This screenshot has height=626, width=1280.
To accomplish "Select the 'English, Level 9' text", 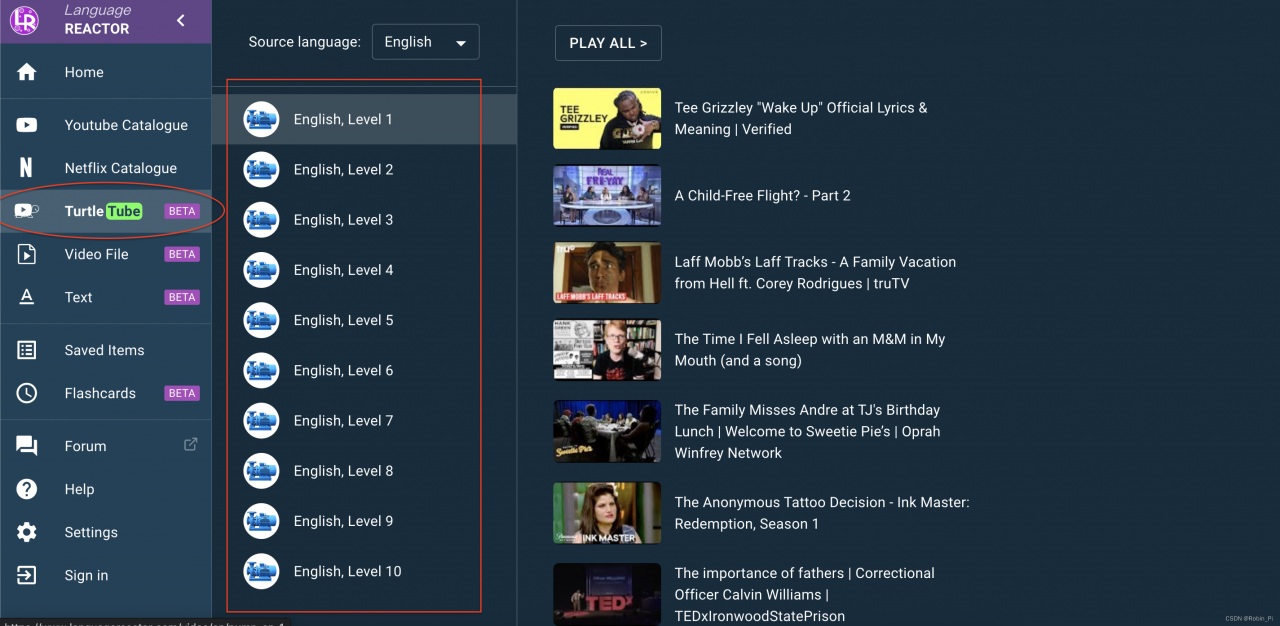I will coord(343,521).
